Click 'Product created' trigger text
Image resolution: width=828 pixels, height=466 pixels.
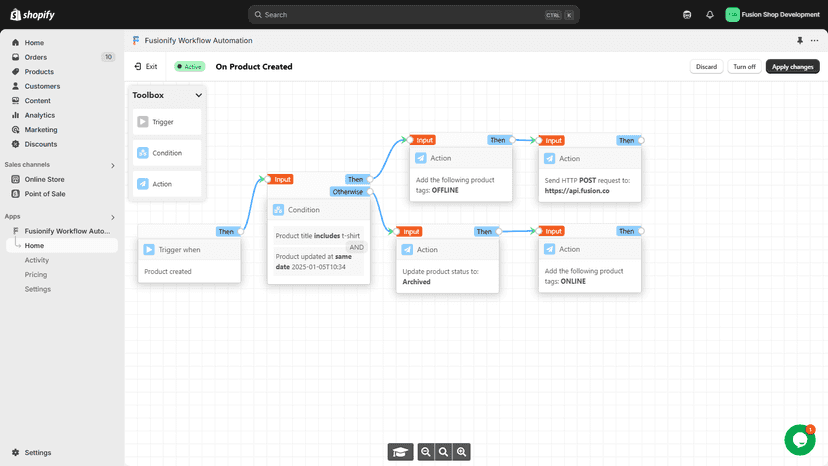(x=168, y=272)
